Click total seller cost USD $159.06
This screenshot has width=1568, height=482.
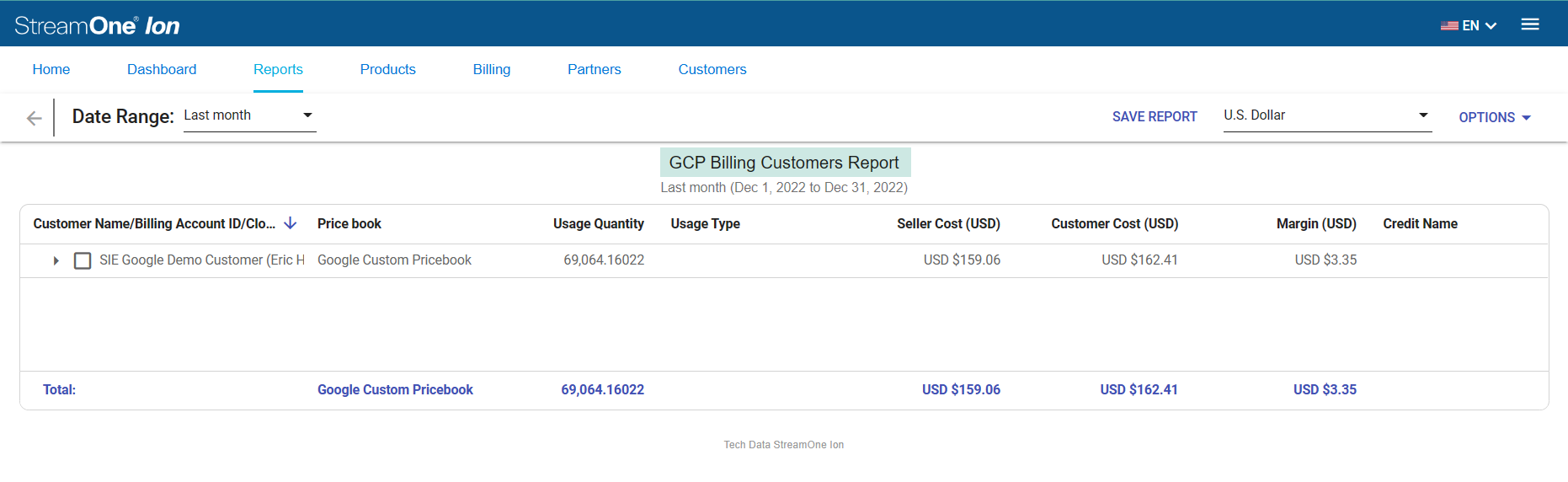point(961,389)
